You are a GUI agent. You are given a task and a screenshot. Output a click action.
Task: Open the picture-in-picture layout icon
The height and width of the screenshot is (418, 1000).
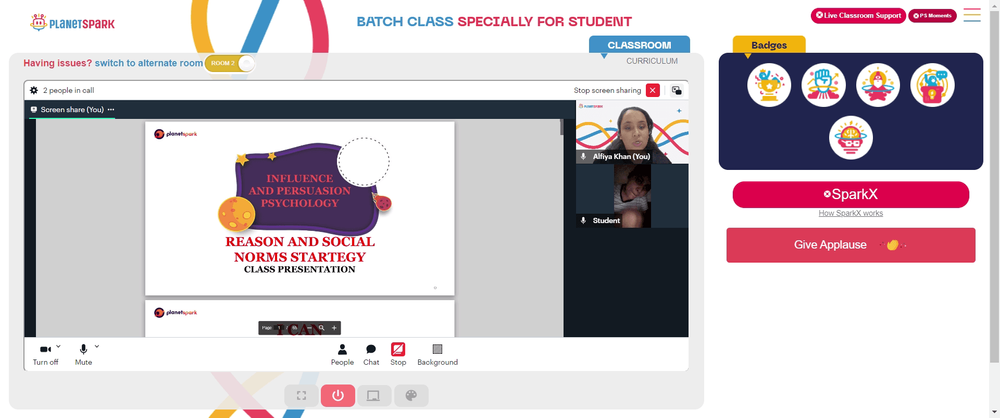(x=677, y=91)
